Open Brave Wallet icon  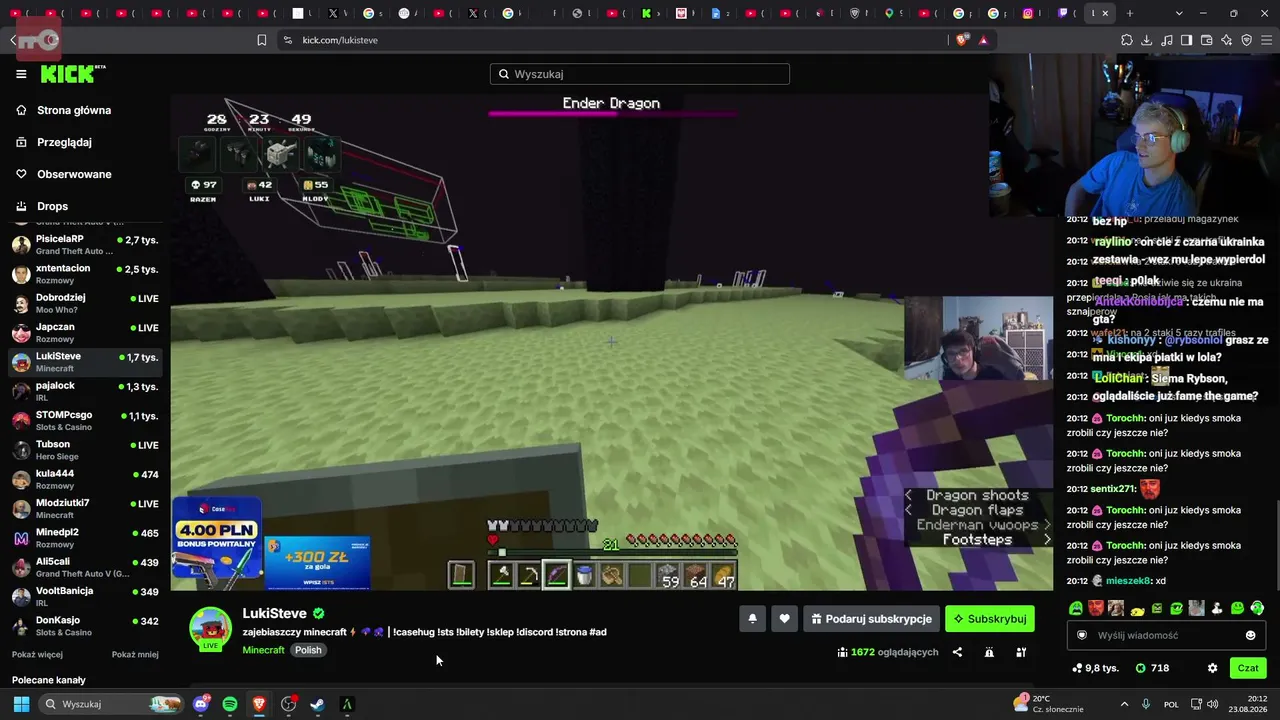click(x=1206, y=40)
